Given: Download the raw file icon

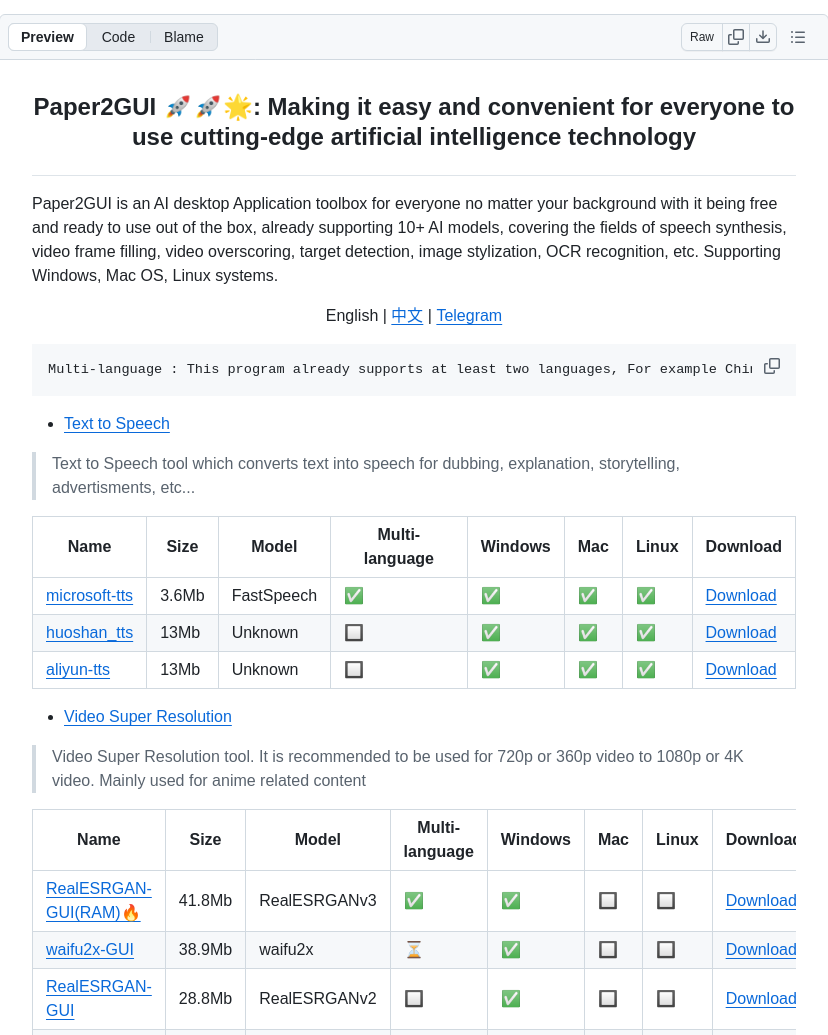Looking at the screenshot, I should point(763,37).
